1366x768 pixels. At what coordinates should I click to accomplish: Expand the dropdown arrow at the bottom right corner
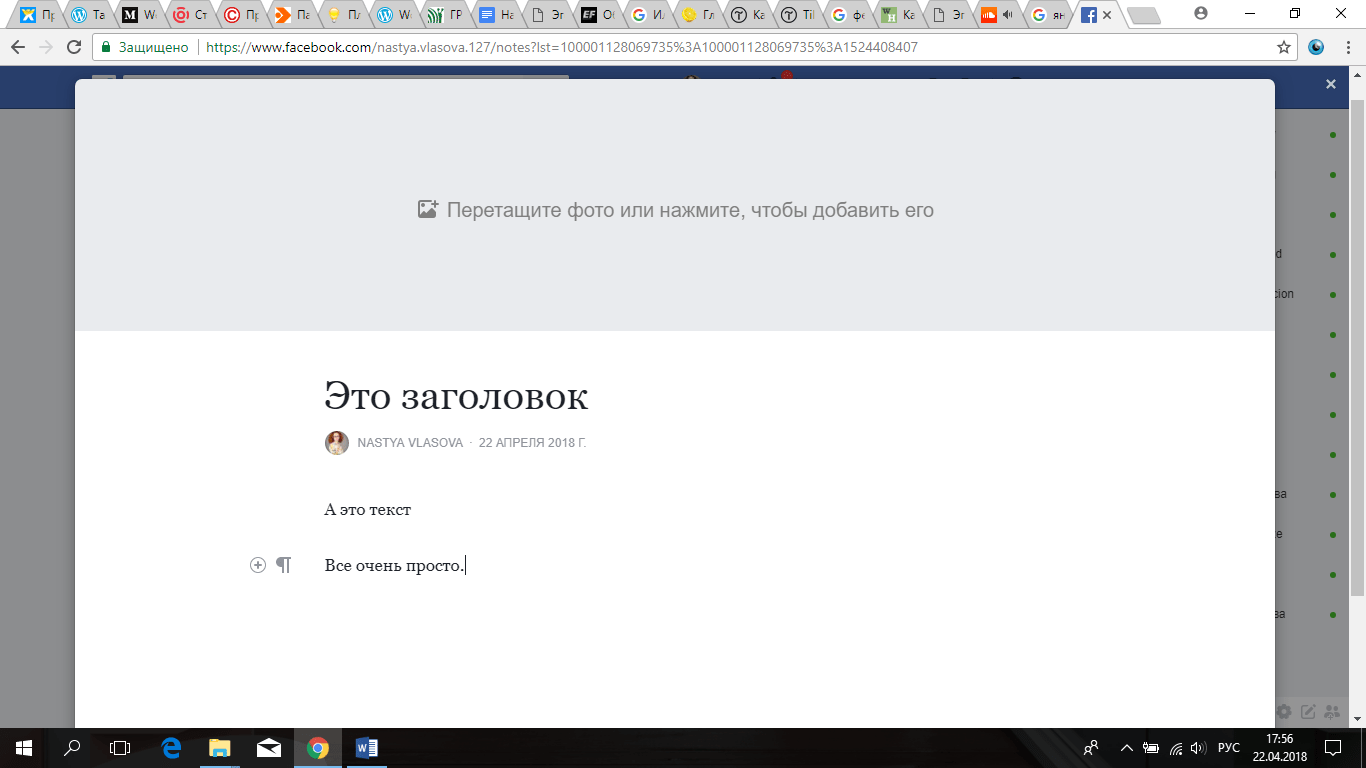1356,720
